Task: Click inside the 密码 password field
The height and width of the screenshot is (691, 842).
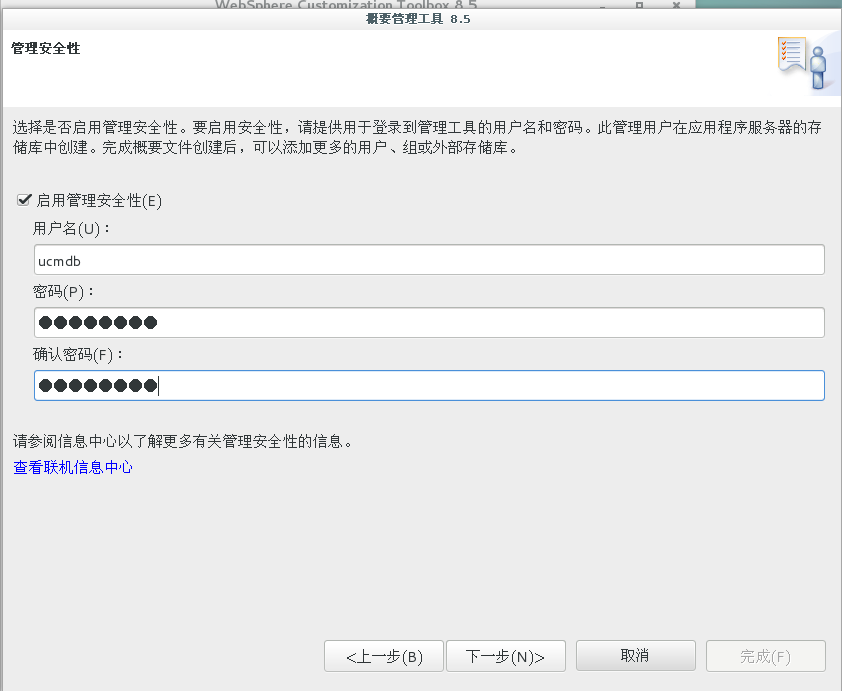Action: click(430, 322)
